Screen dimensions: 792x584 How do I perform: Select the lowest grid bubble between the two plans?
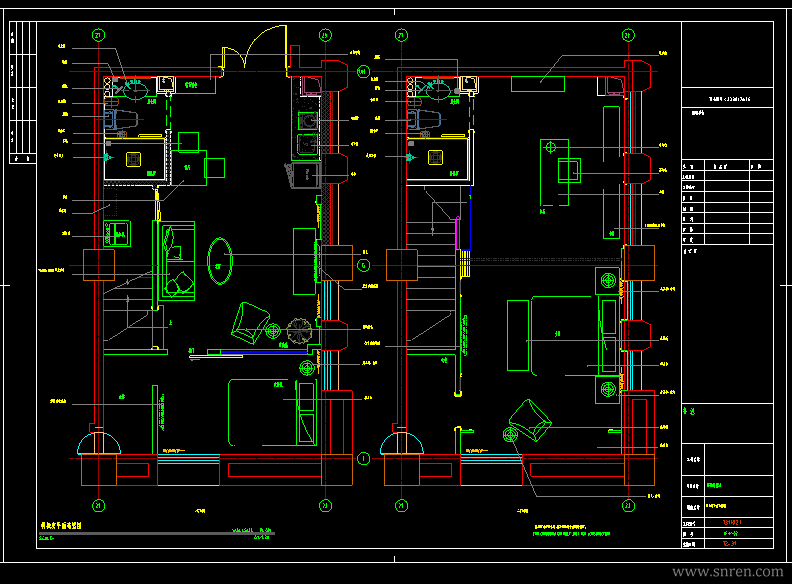(x=363, y=459)
